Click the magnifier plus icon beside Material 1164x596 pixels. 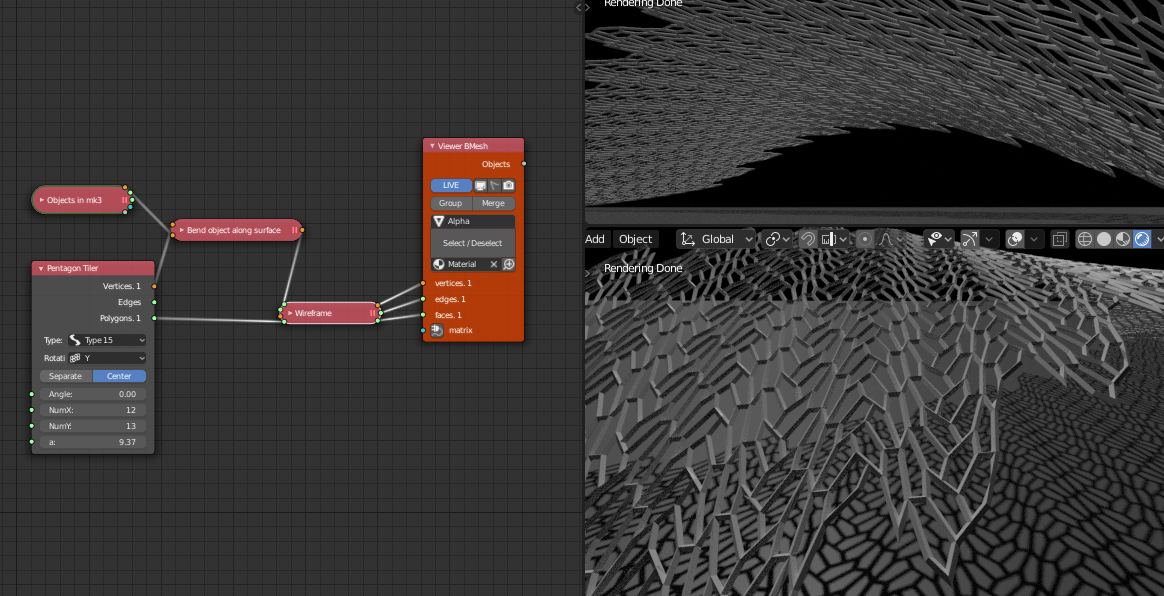coord(509,264)
